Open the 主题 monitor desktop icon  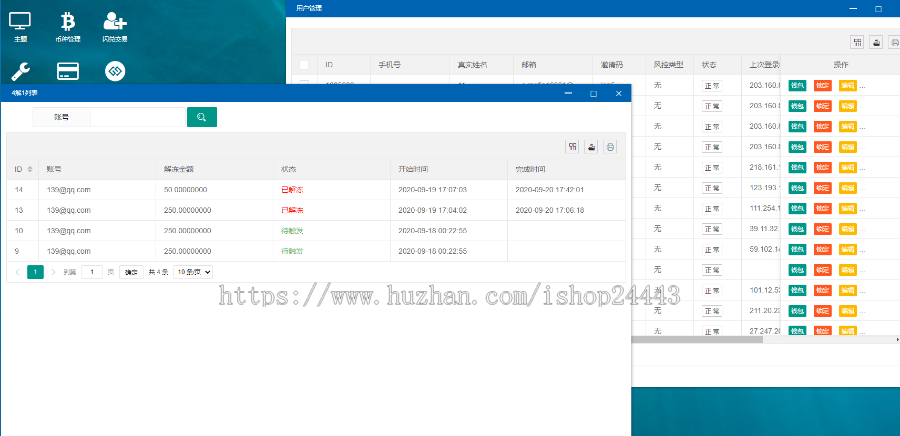[x=20, y=27]
